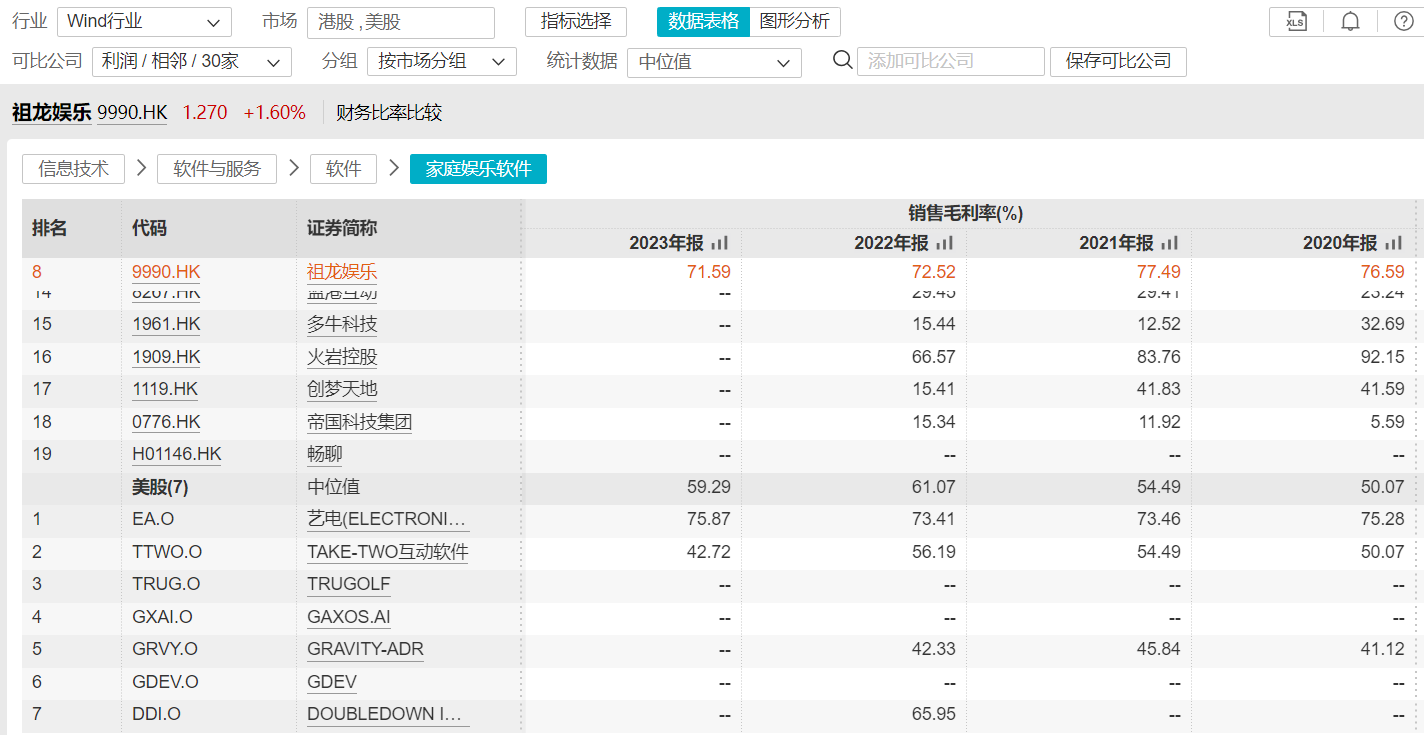Click the GRVY.O code cell
Image resolution: width=1424 pixels, height=735 pixels.
click(x=165, y=649)
